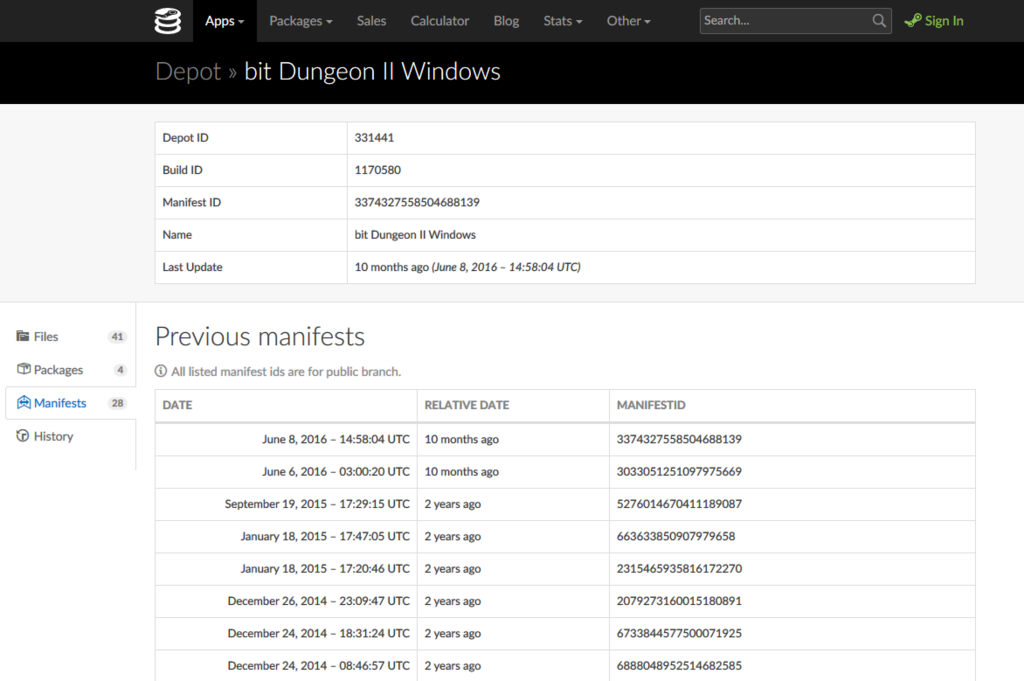Click the Steam icon beside Sign In
The width and height of the screenshot is (1024, 681).
pyautogui.click(x=912, y=21)
